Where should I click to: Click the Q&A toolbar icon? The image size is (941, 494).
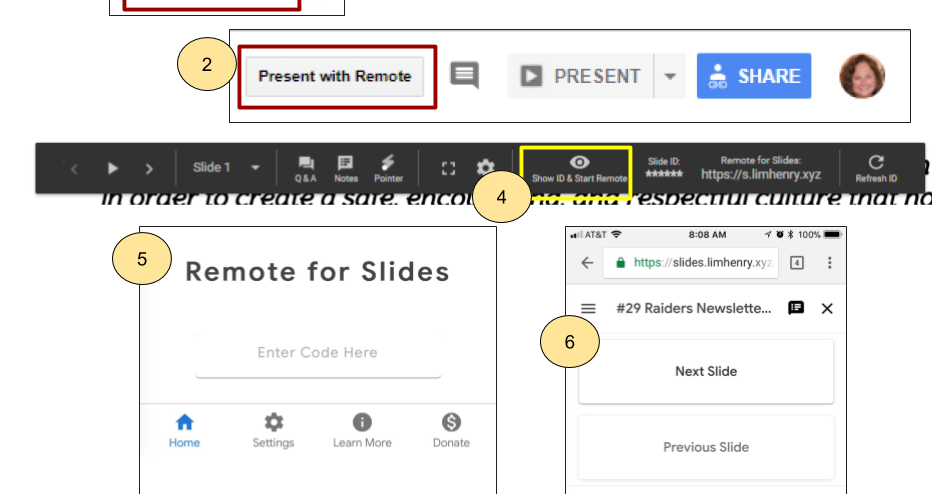(305, 169)
